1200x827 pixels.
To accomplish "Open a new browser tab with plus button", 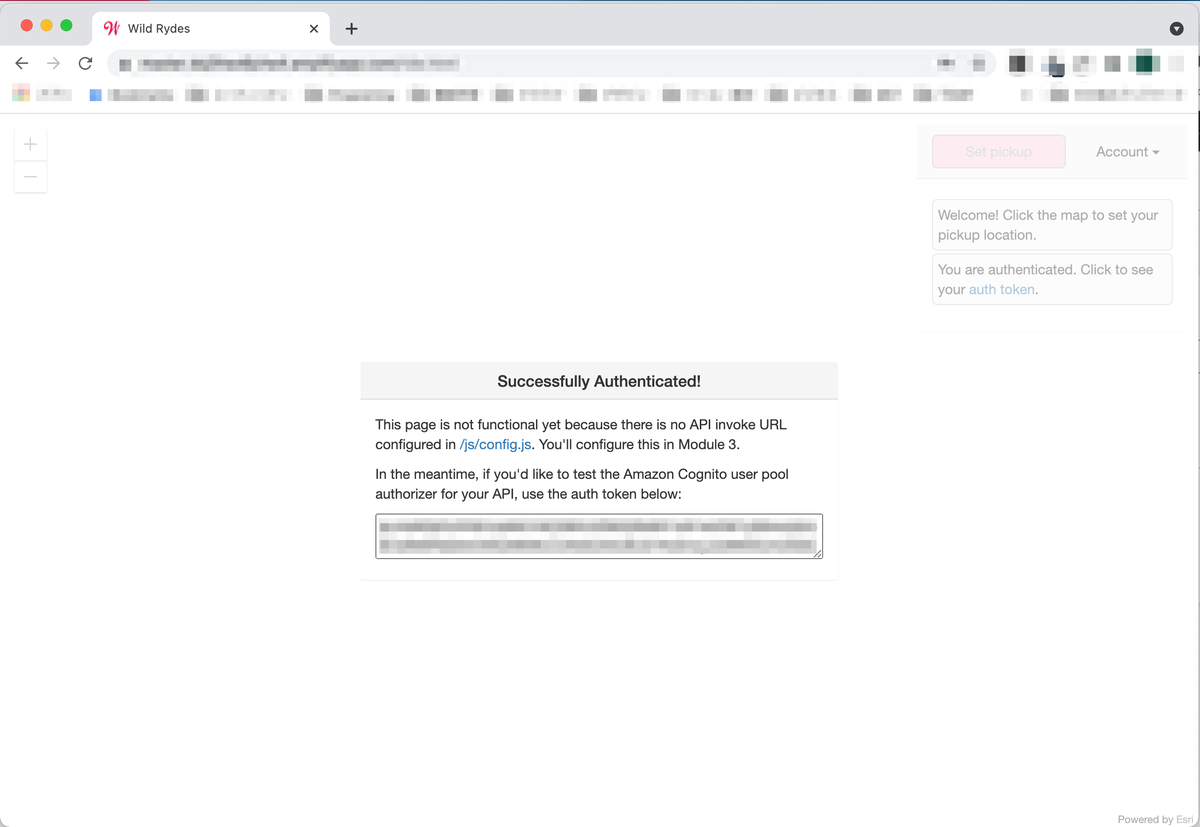I will 351,29.
